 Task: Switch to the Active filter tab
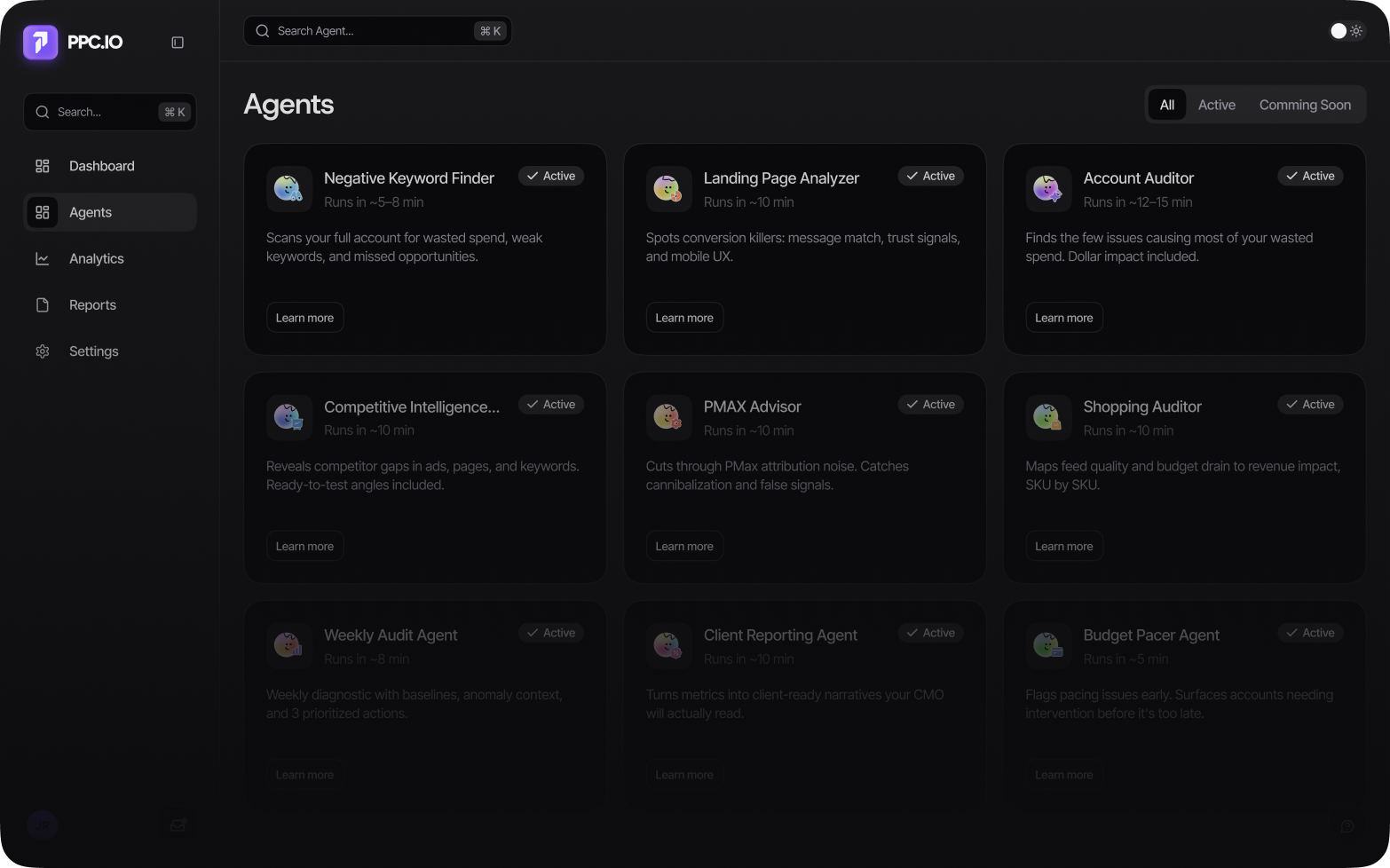1216,105
